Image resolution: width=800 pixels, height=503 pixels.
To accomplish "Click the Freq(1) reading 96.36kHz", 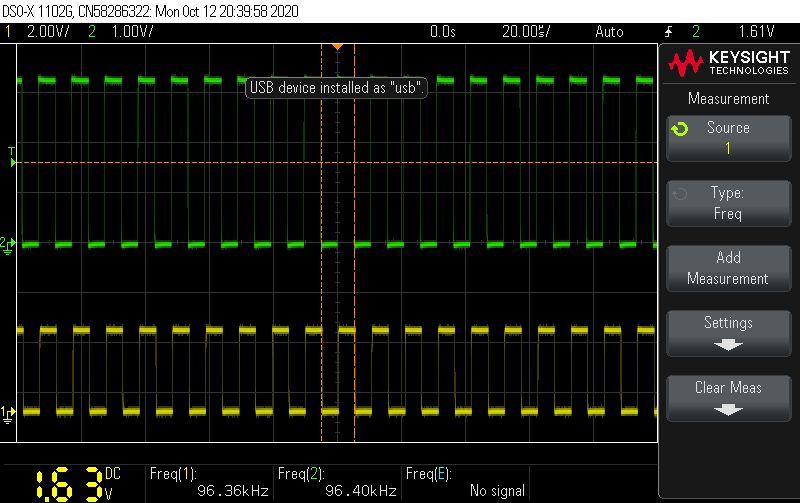I will (x=233, y=491).
